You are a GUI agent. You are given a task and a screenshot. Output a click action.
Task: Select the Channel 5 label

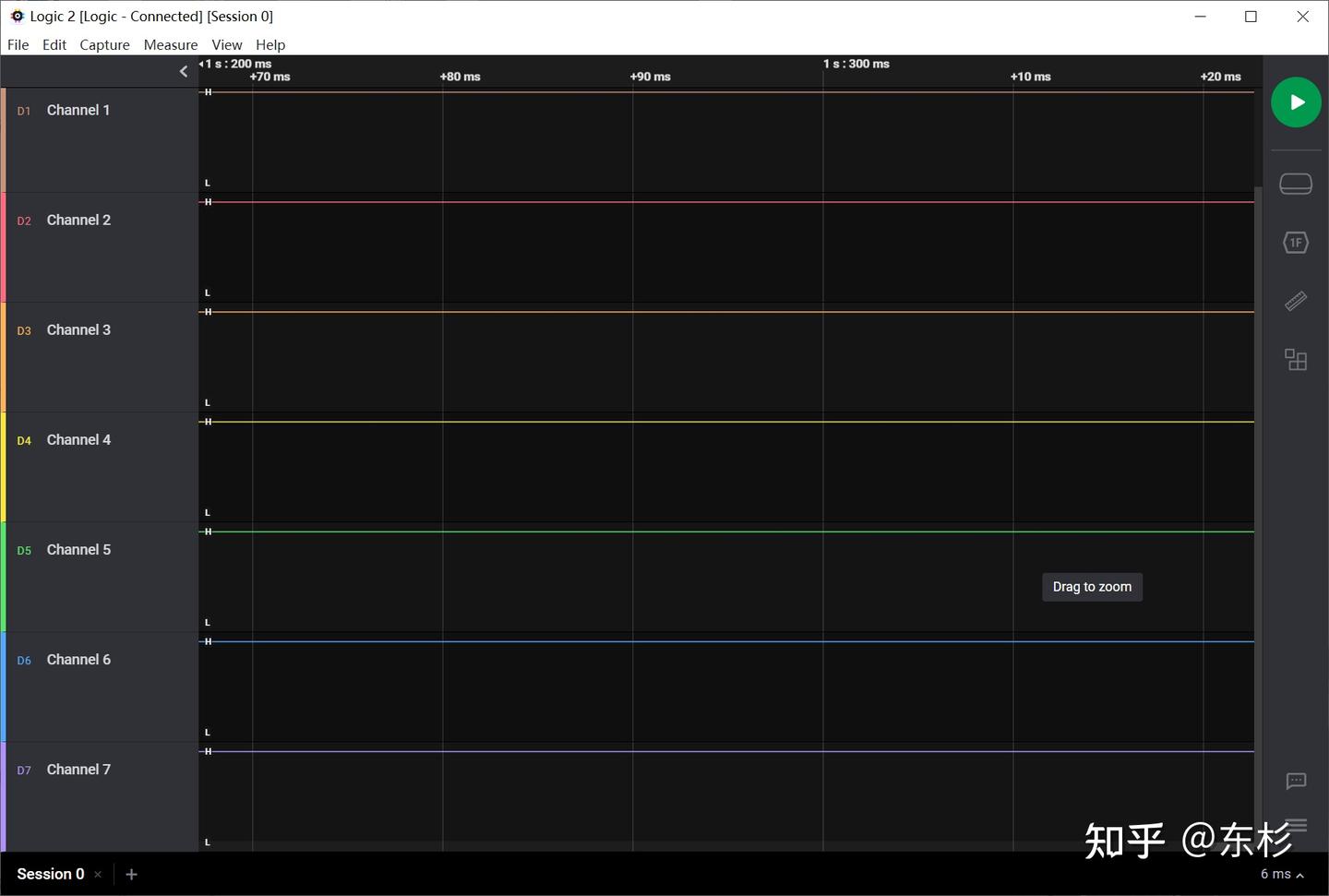click(78, 549)
